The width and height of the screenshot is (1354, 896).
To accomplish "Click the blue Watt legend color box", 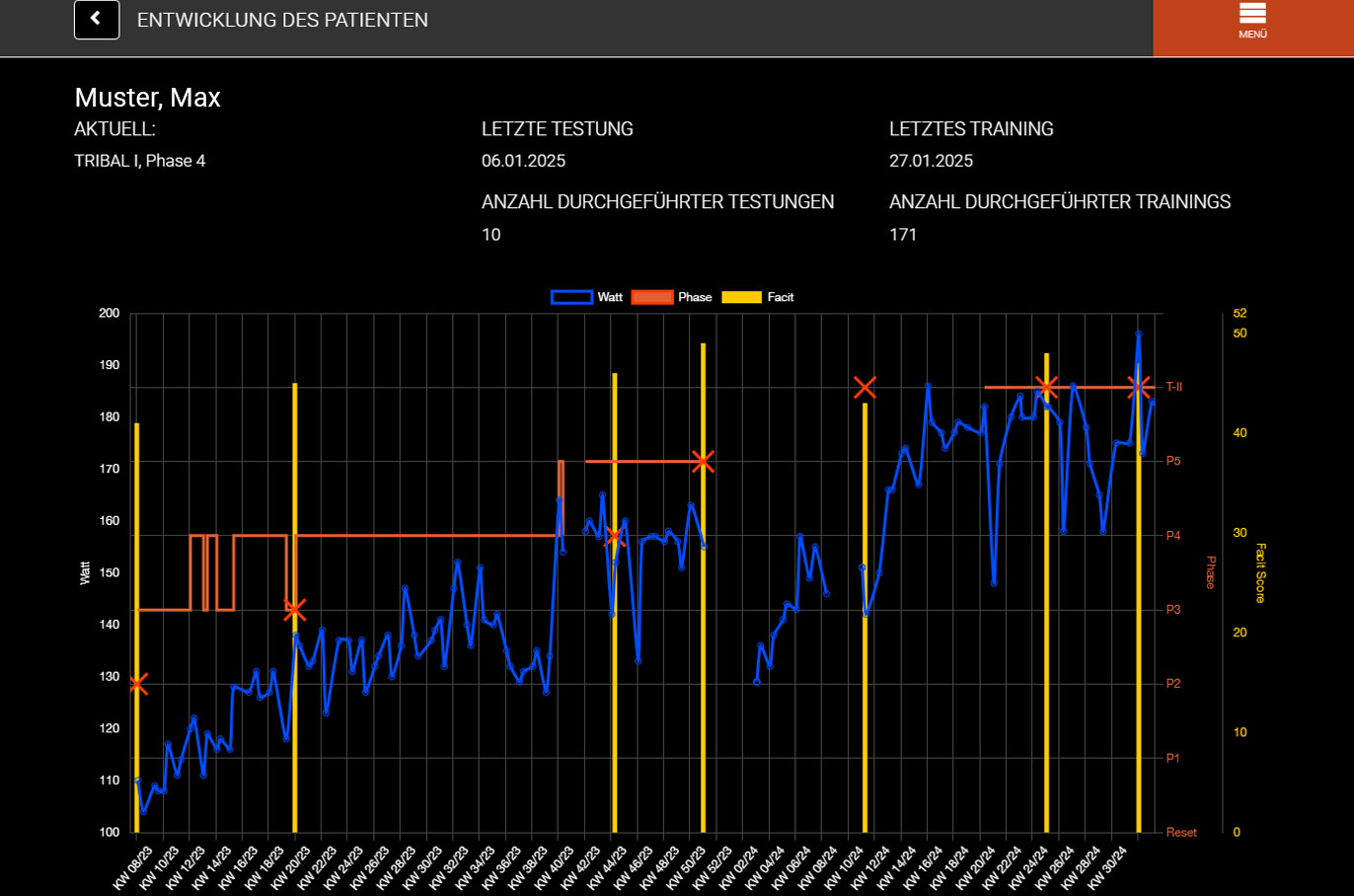I will 571,297.
